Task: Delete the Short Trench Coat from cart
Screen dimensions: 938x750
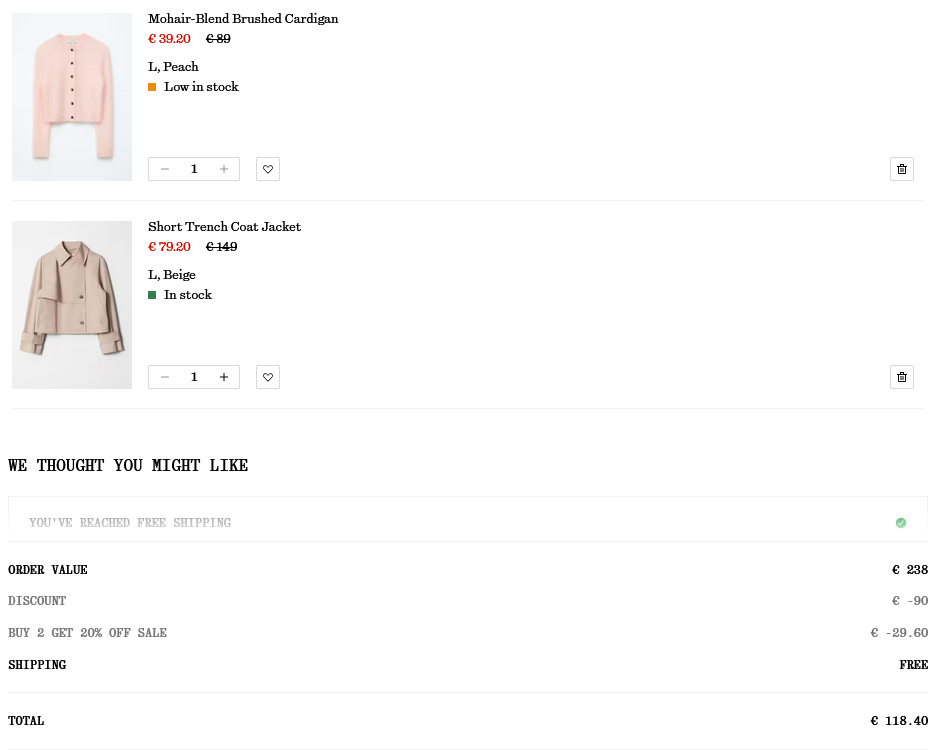Action: pyautogui.click(x=901, y=377)
